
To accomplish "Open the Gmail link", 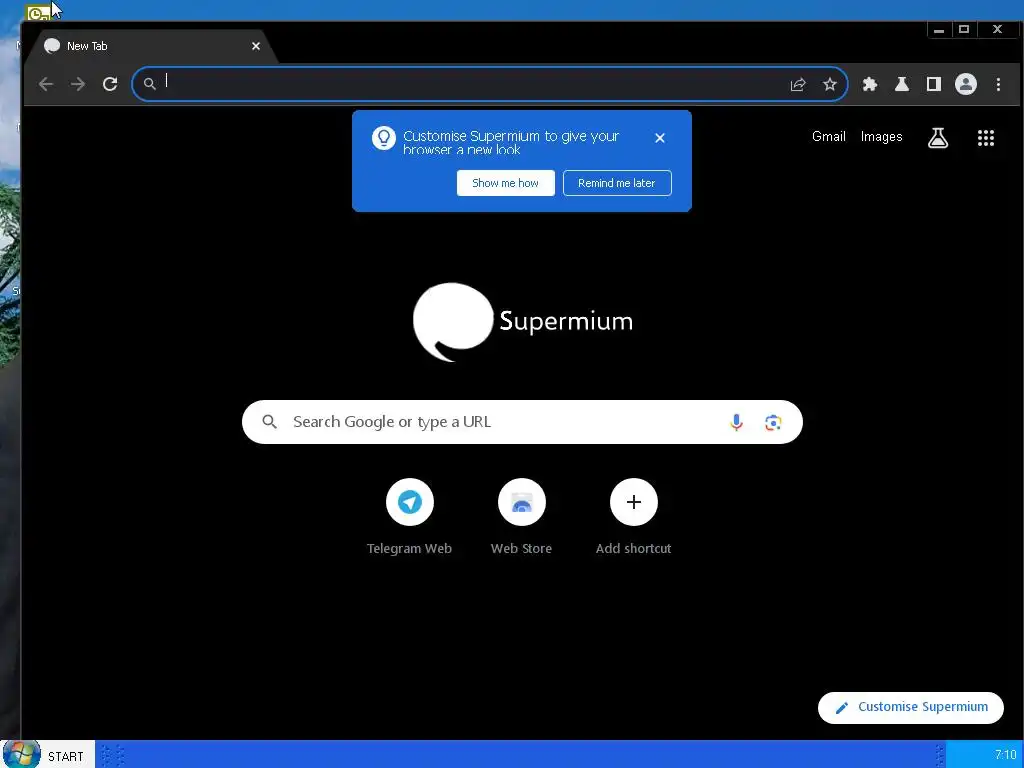I will [x=829, y=136].
